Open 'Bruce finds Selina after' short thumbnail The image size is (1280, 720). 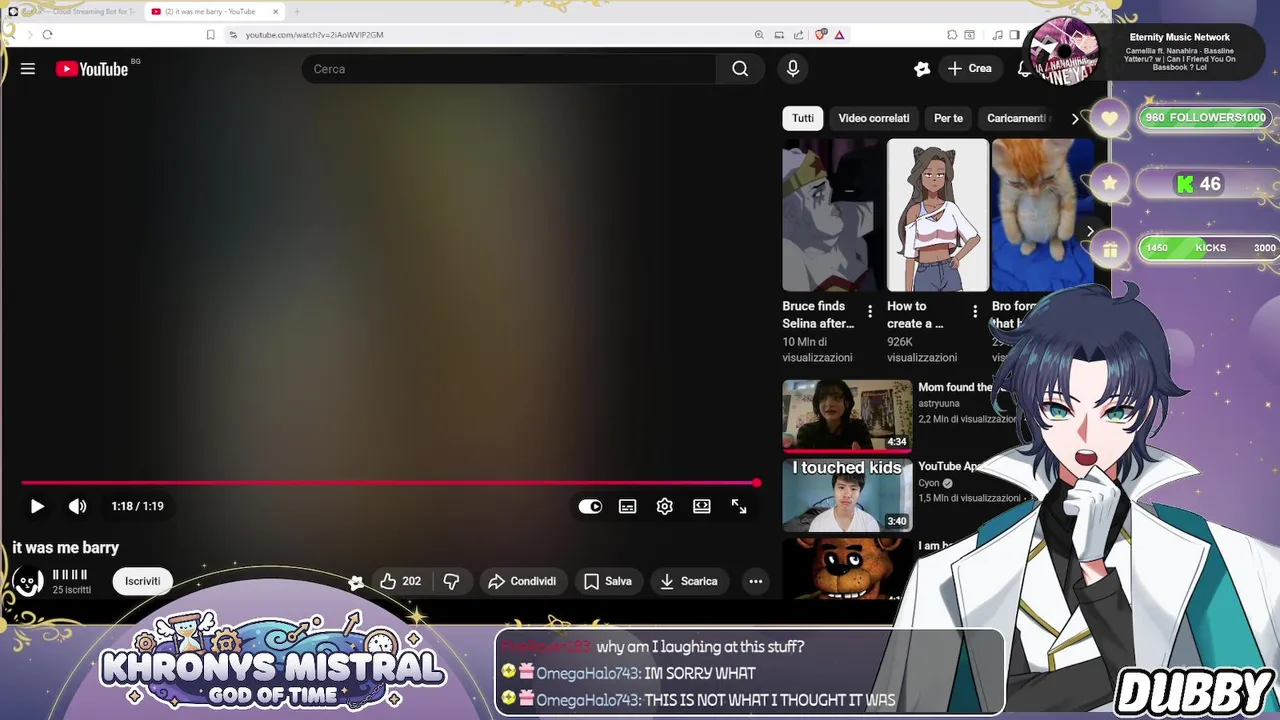pyautogui.click(x=833, y=215)
